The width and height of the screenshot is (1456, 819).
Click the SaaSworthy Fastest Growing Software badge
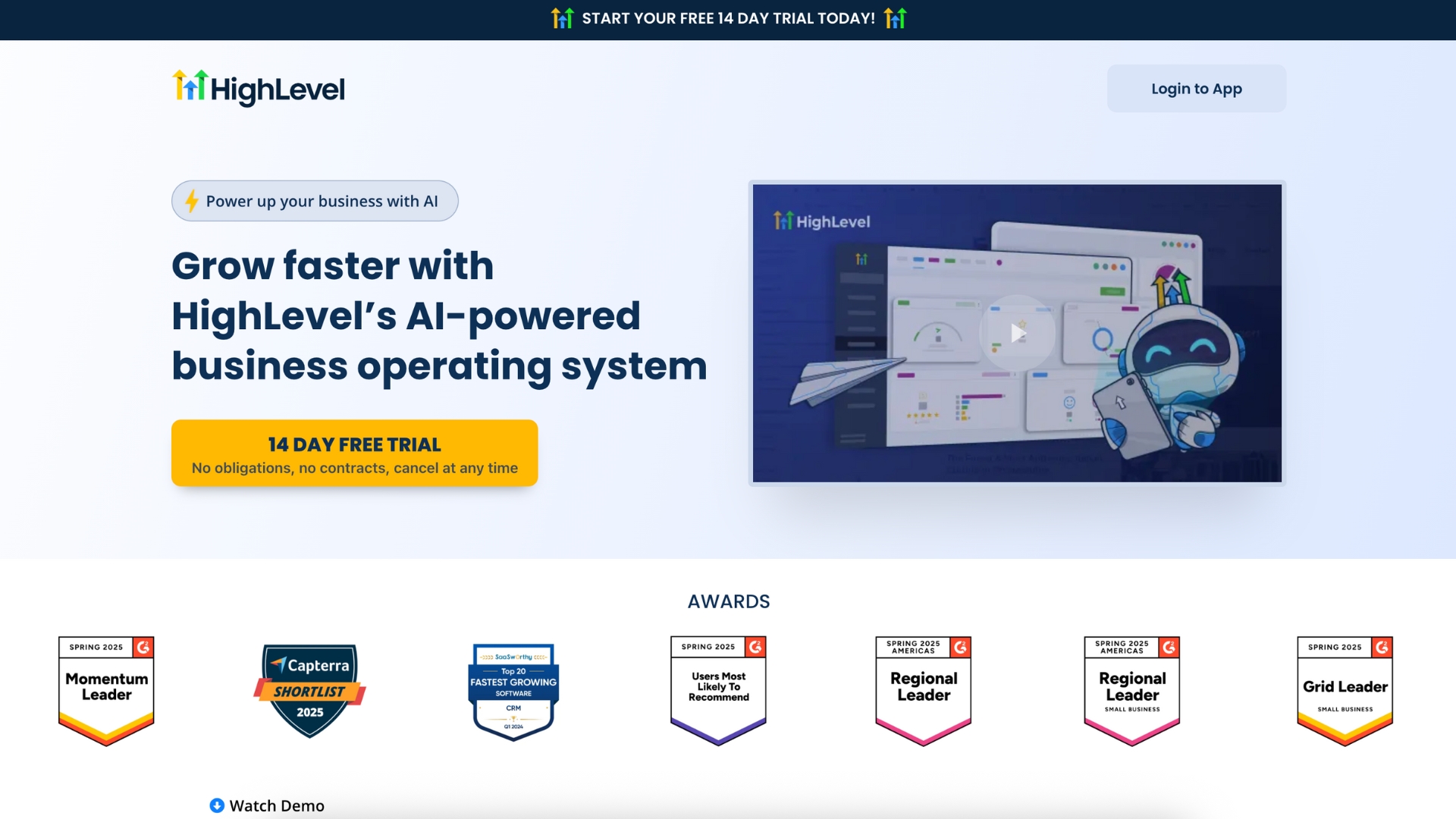click(x=513, y=691)
